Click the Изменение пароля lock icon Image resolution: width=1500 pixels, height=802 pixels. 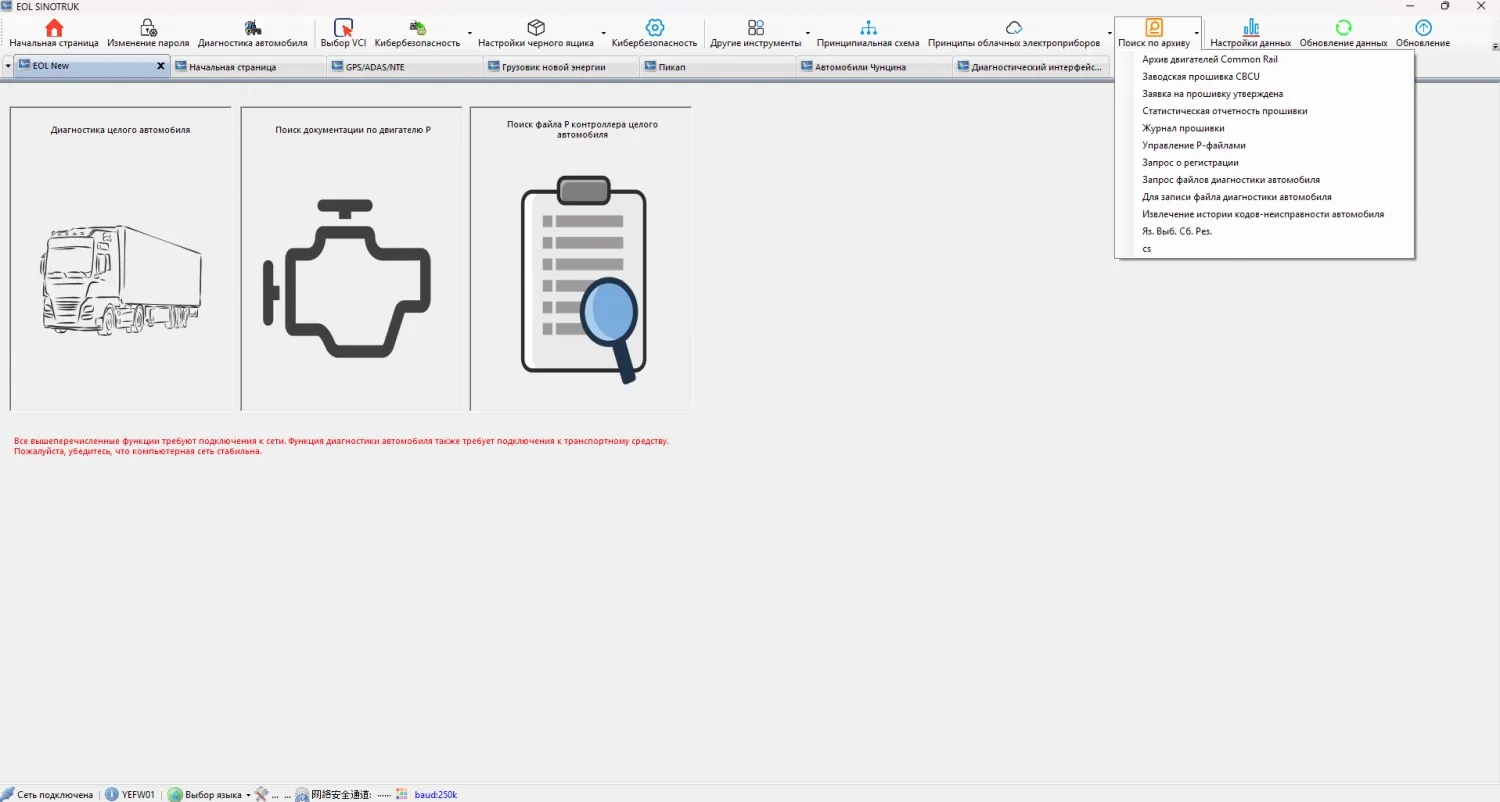tap(148, 27)
